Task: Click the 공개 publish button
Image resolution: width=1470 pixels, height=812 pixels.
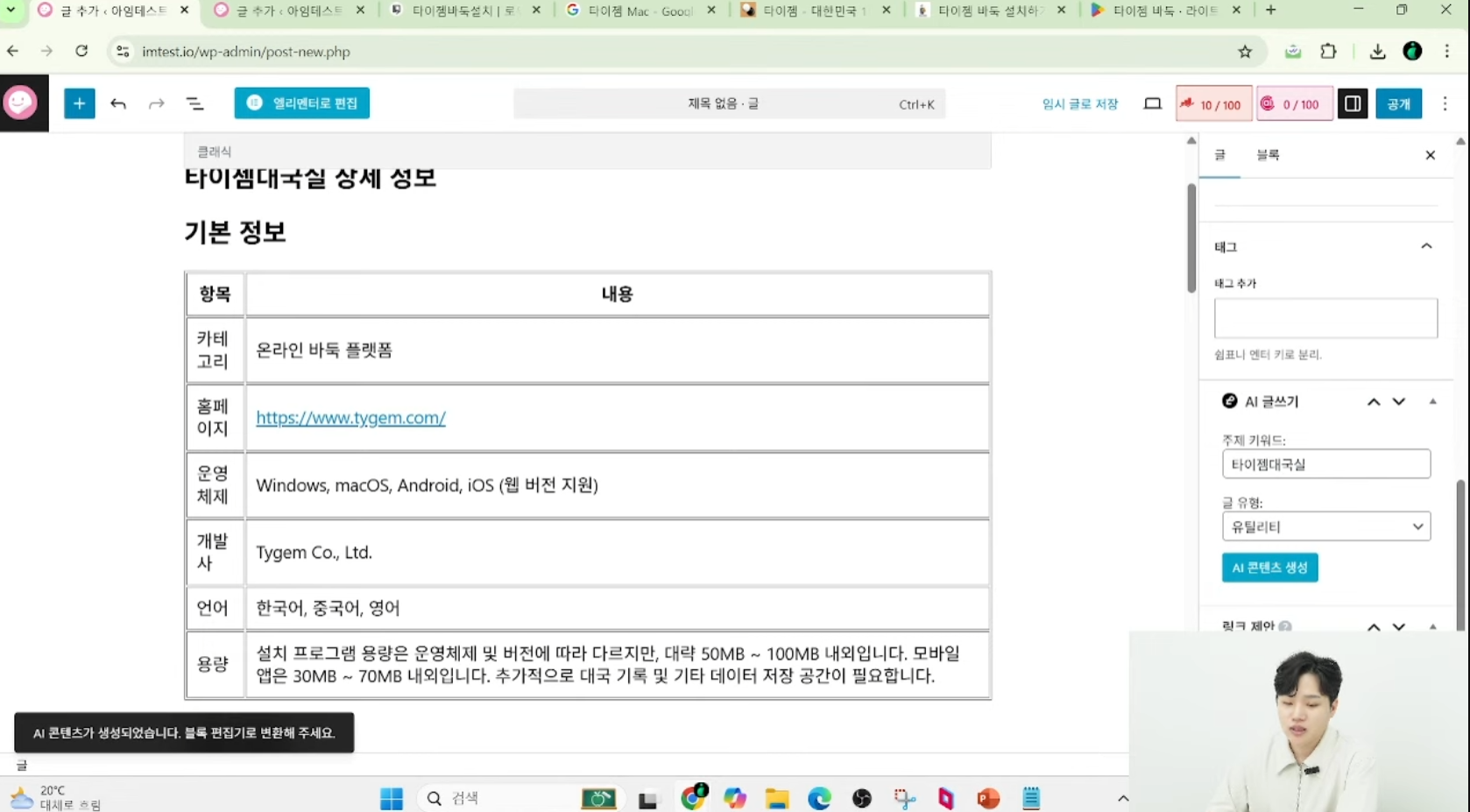Action: pyautogui.click(x=1398, y=103)
